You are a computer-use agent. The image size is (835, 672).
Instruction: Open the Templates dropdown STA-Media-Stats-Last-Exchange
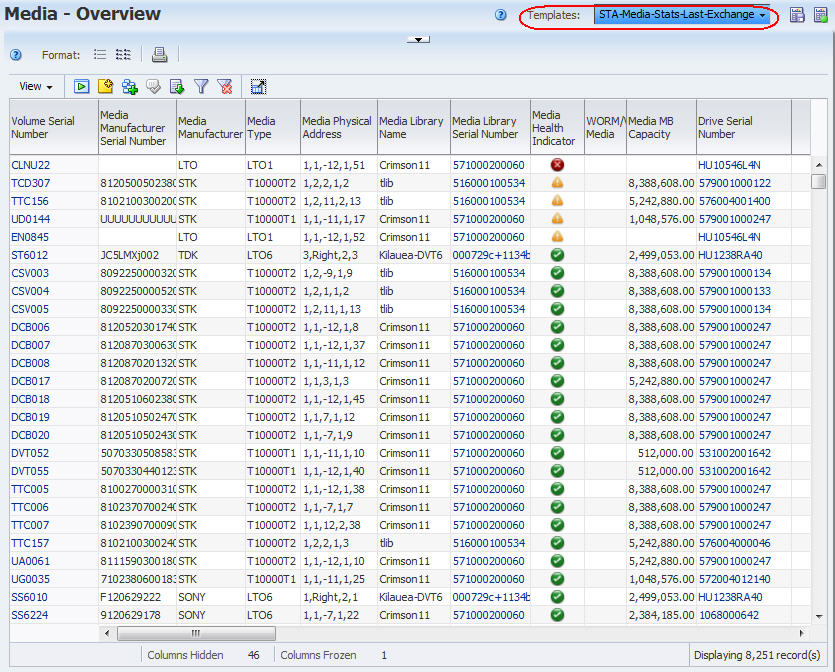682,15
